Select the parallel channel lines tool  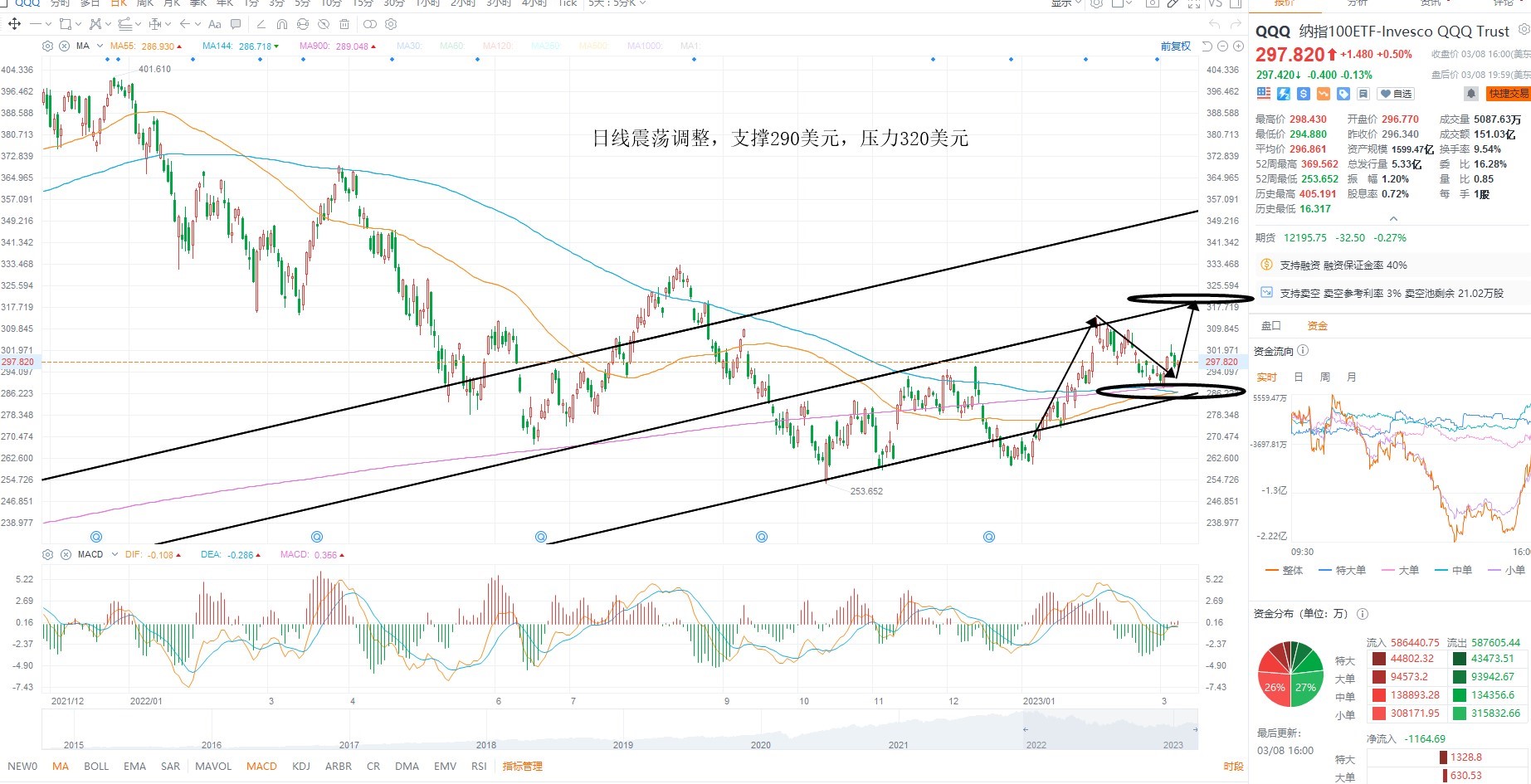[125, 24]
